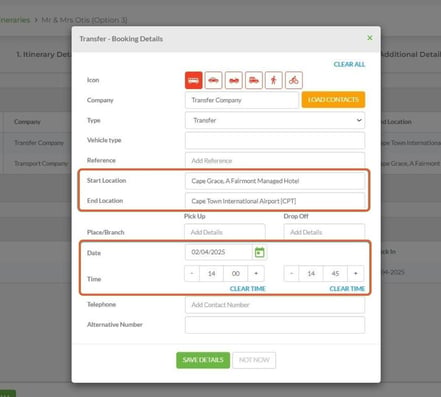Image resolution: width=441 pixels, height=397 pixels.
Task: Edit the Start Location field
Action: [275, 181]
